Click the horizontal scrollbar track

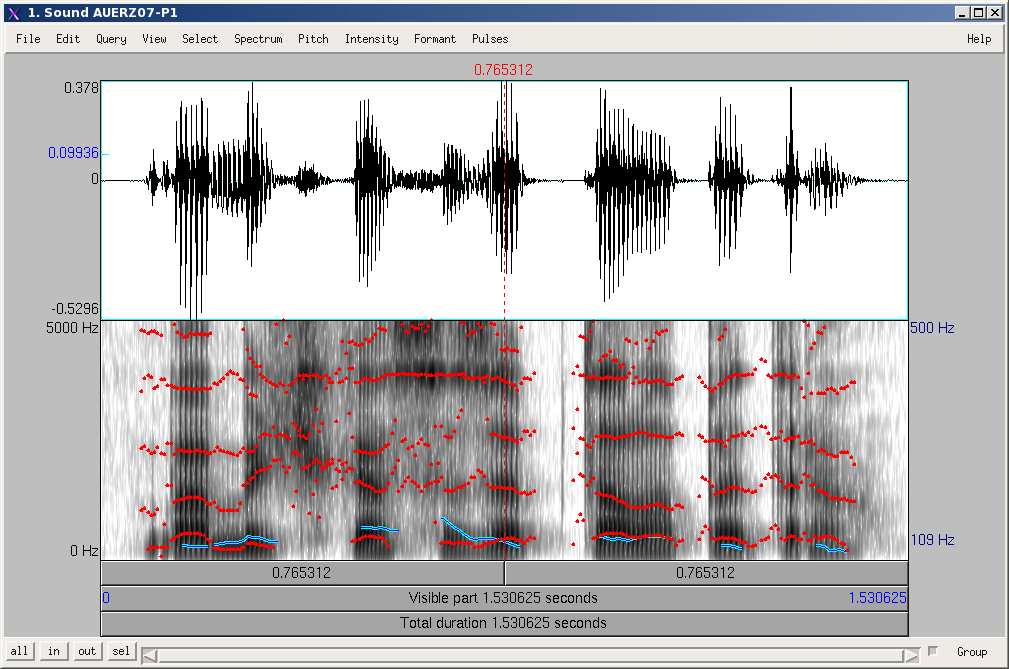(530, 655)
